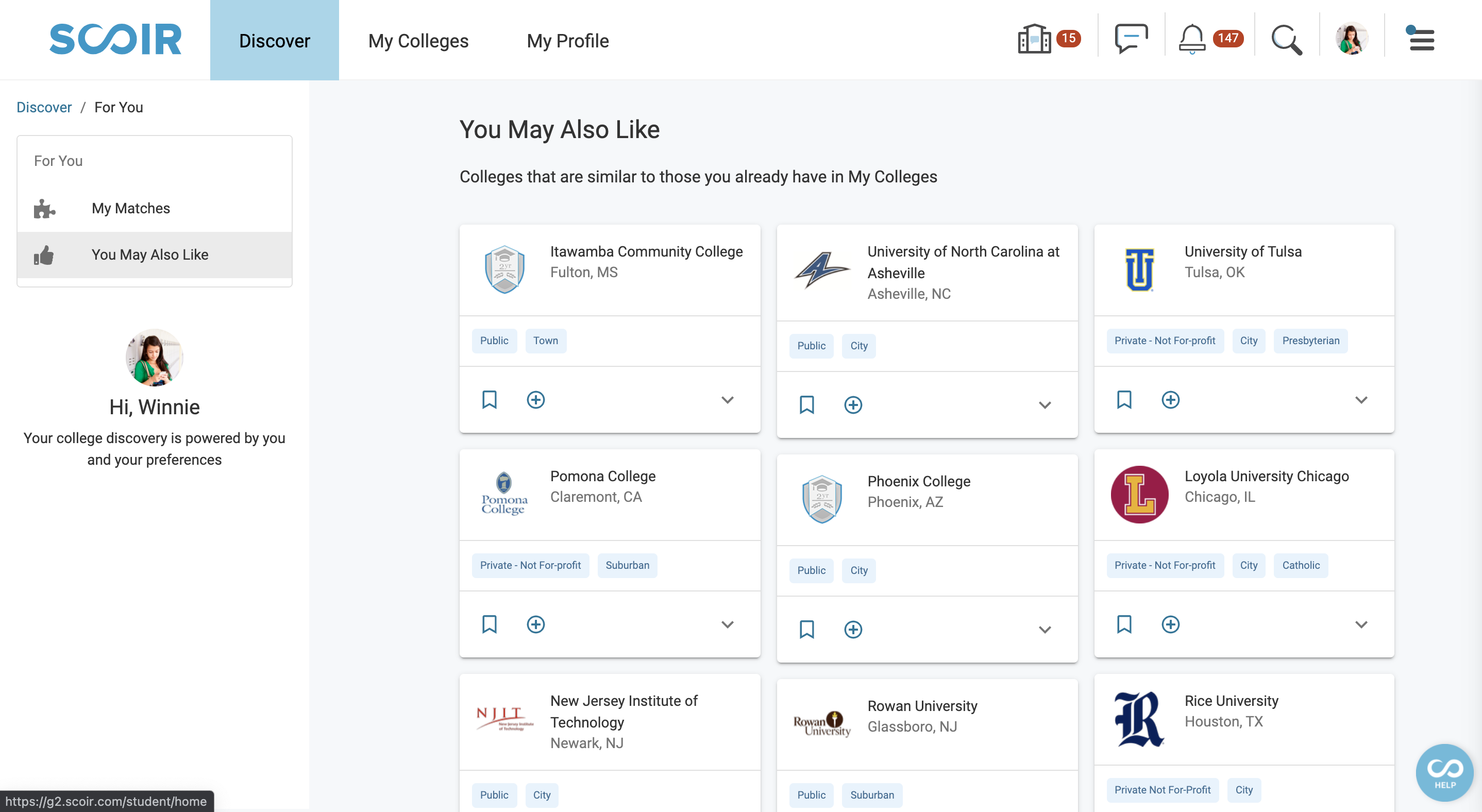Click the Catholic tag on Loyola

(1301, 565)
